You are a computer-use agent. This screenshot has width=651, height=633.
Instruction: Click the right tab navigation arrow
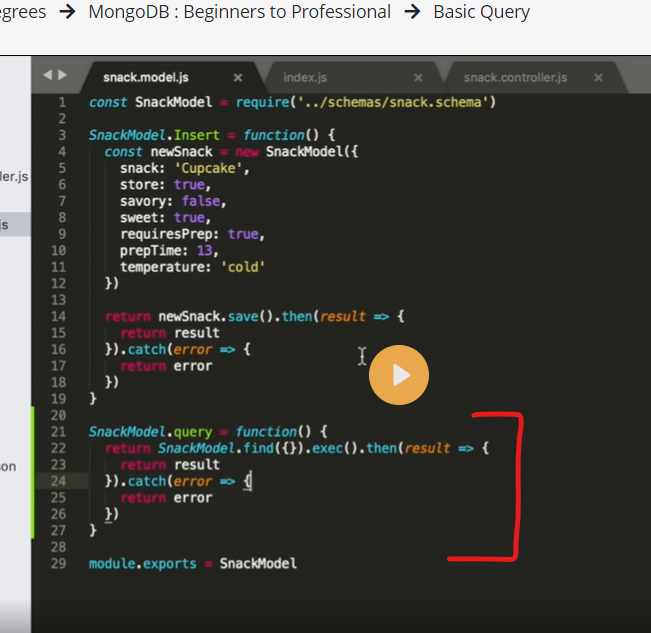pos(62,75)
